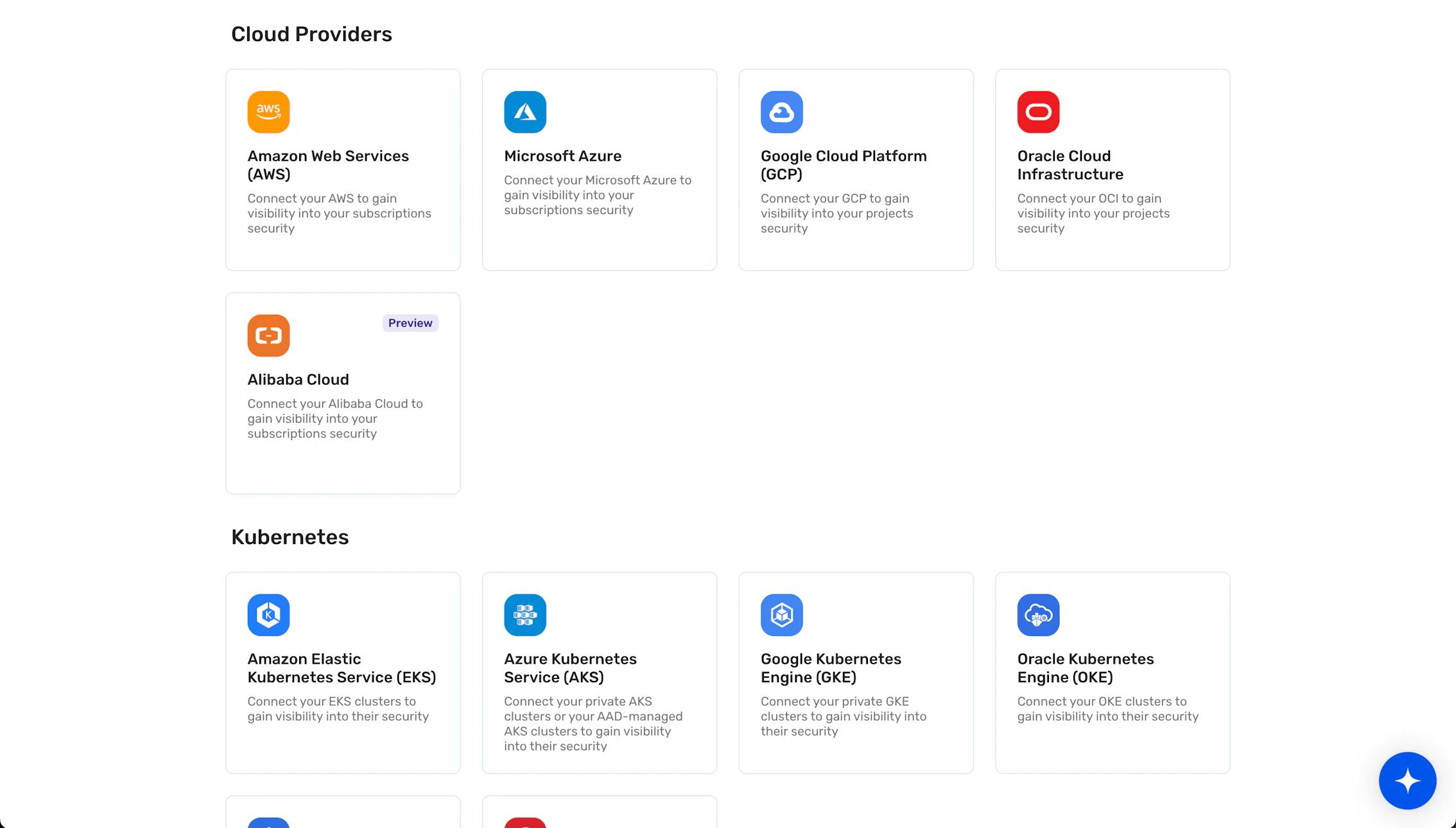The height and width of the screenshot is (828, 1456).
Task: Open the blue sparkle assistant button
Action: (1407, 780)
